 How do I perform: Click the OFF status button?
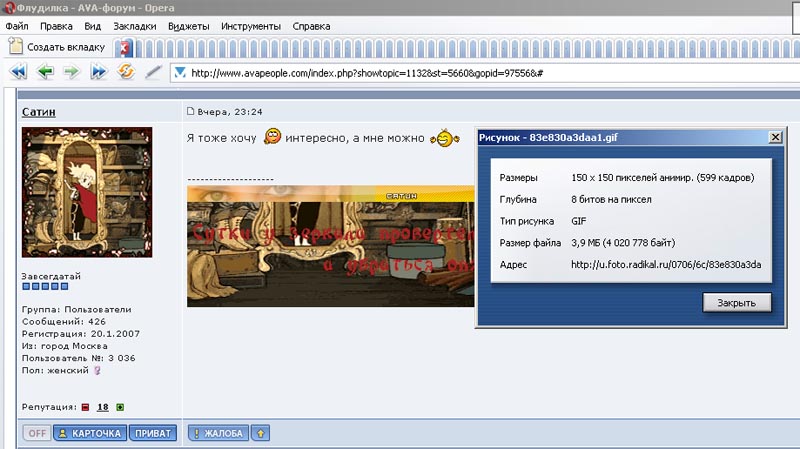37,433
